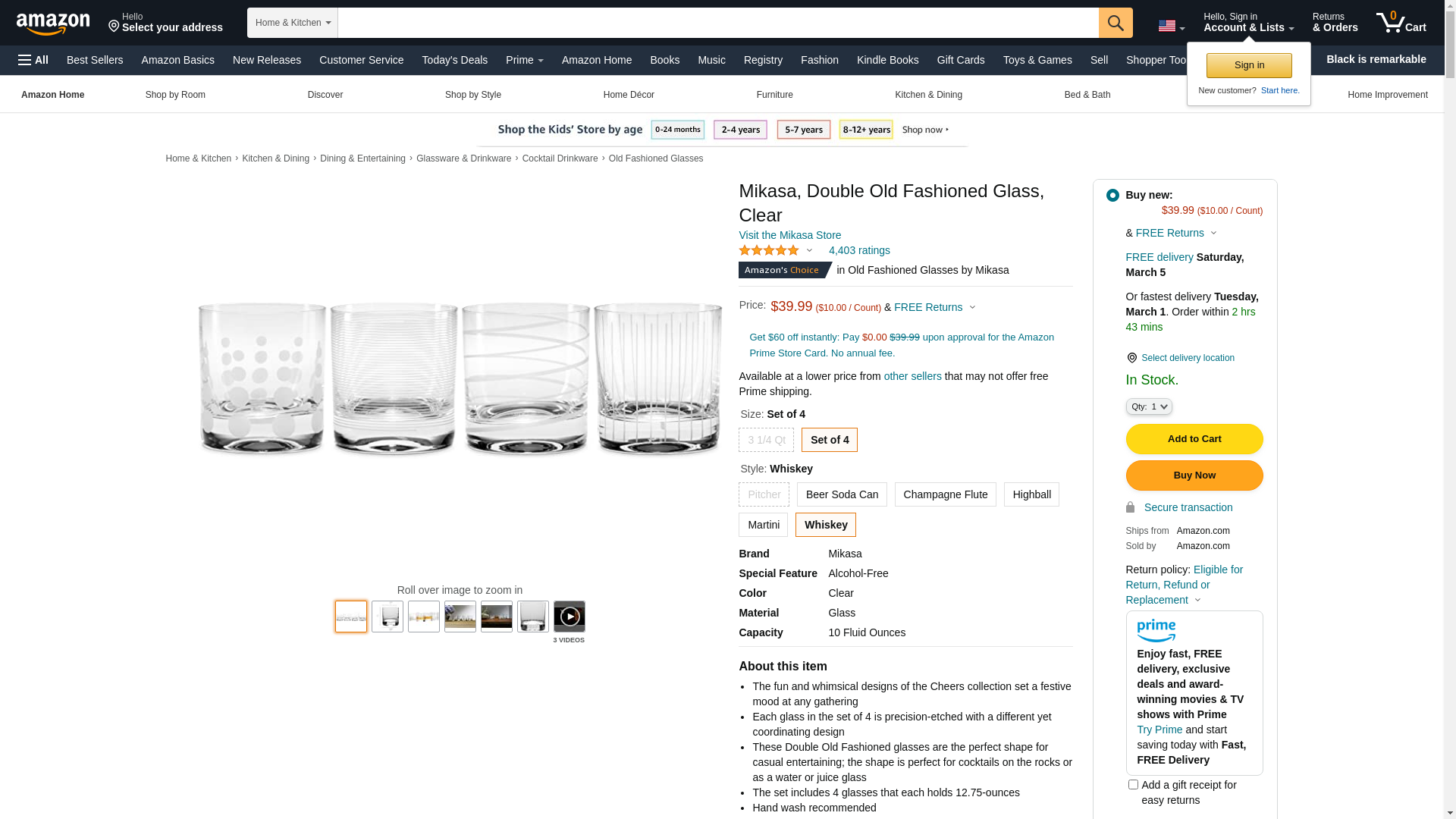Select the Highball style option

click(1031, 494)
